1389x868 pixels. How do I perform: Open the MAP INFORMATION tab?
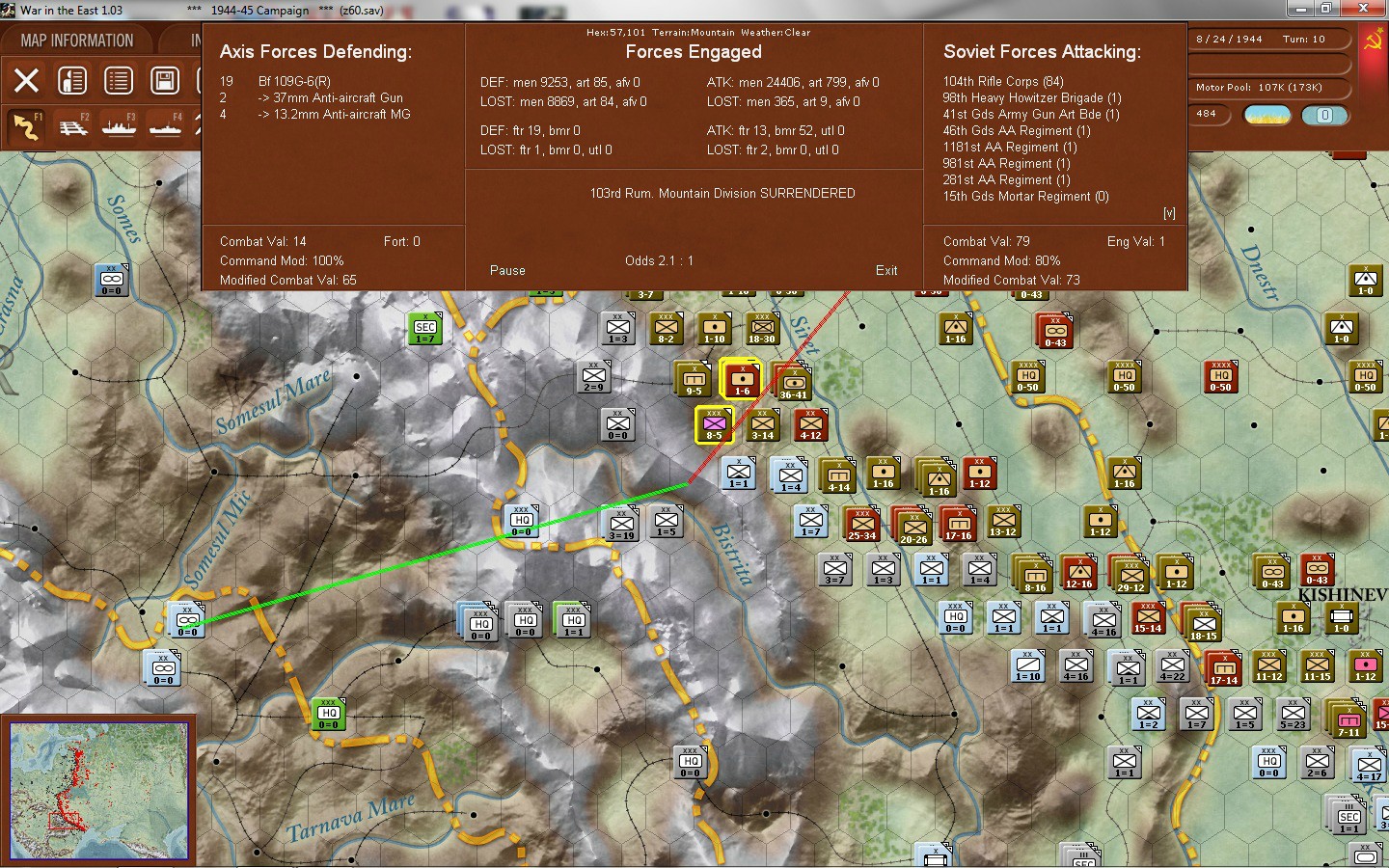77,41
